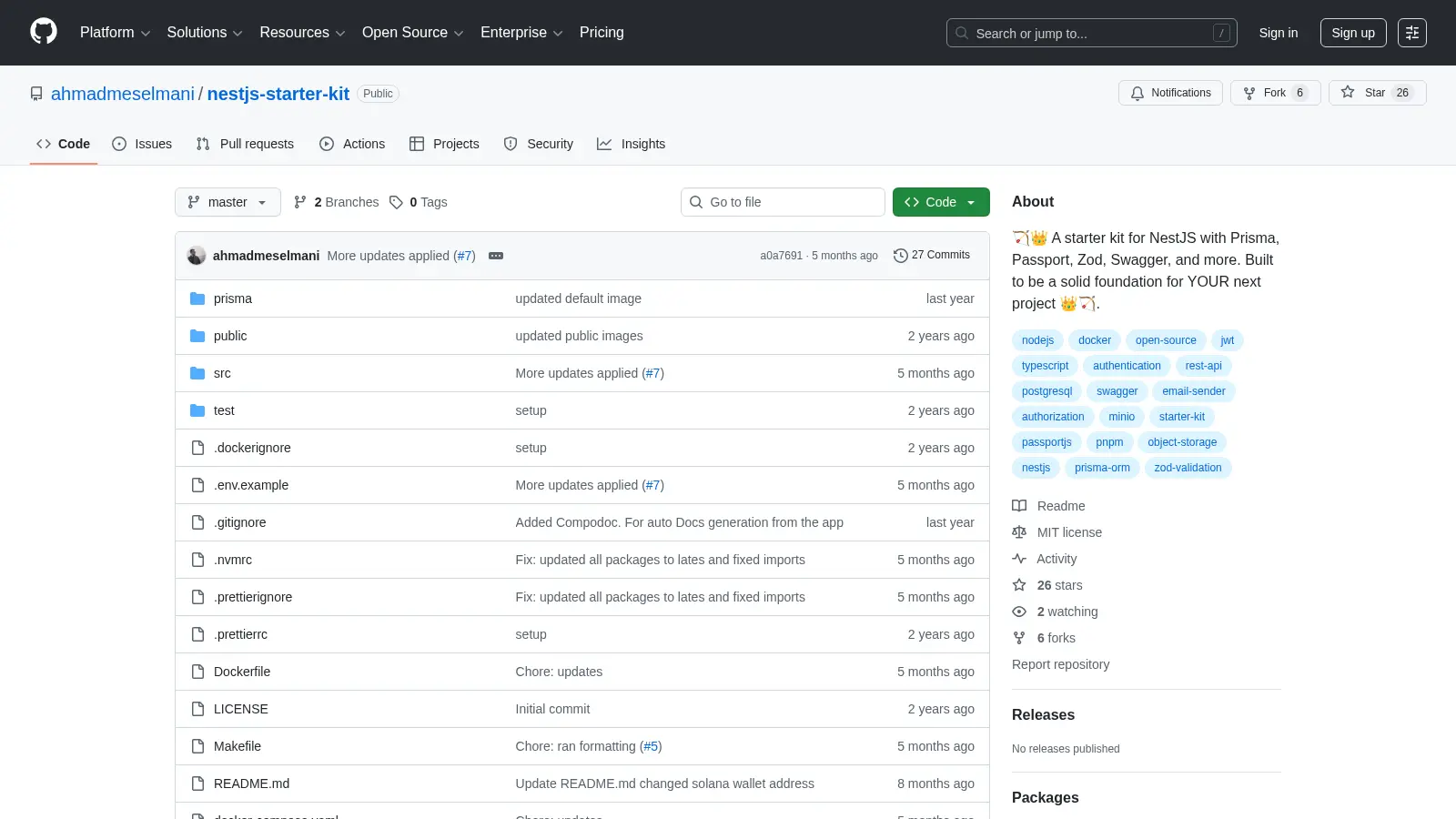Screen dimensions: 1456x819
Task: Click ahmadmeselmani avatar in commit row
Action: [x=197, y=256]
